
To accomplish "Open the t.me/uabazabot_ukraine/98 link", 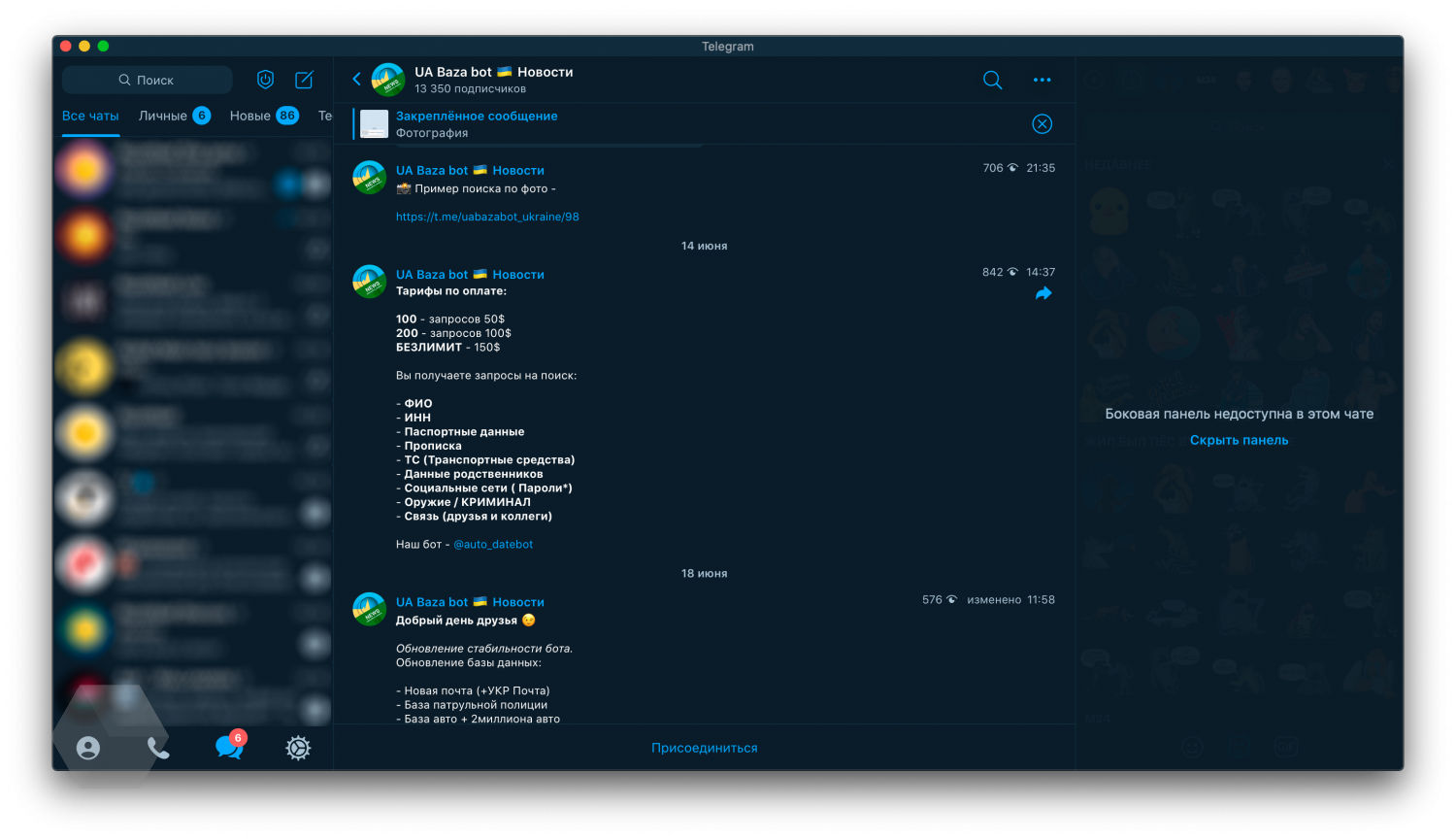I will click(x=487, y=217).
